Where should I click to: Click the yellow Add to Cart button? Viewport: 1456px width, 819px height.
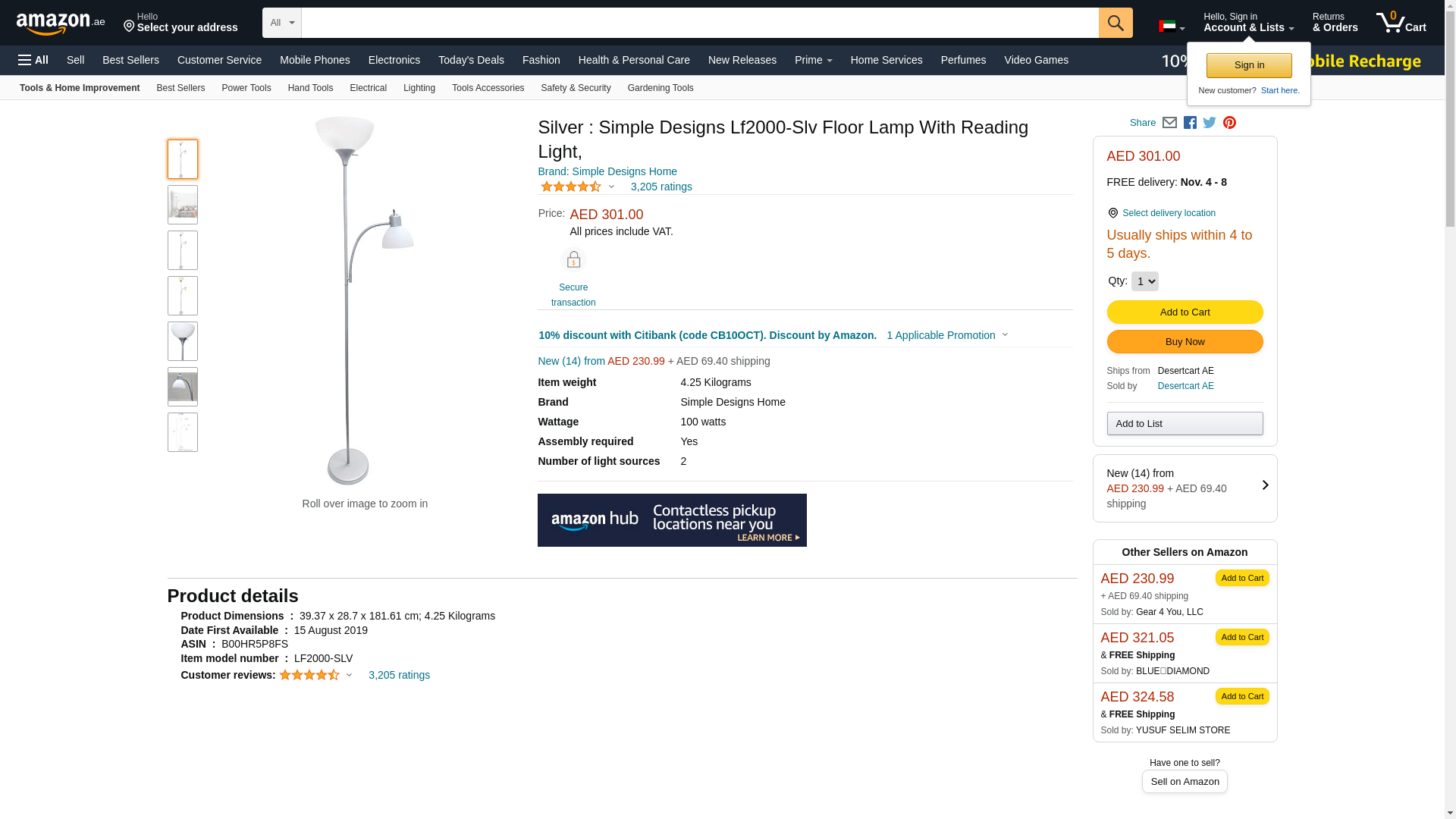(1185, 312)
